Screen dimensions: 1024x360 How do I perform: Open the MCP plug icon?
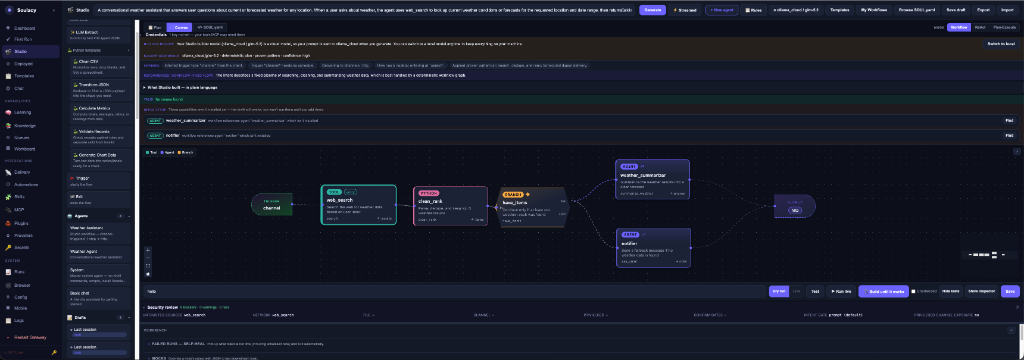[8, 210]
